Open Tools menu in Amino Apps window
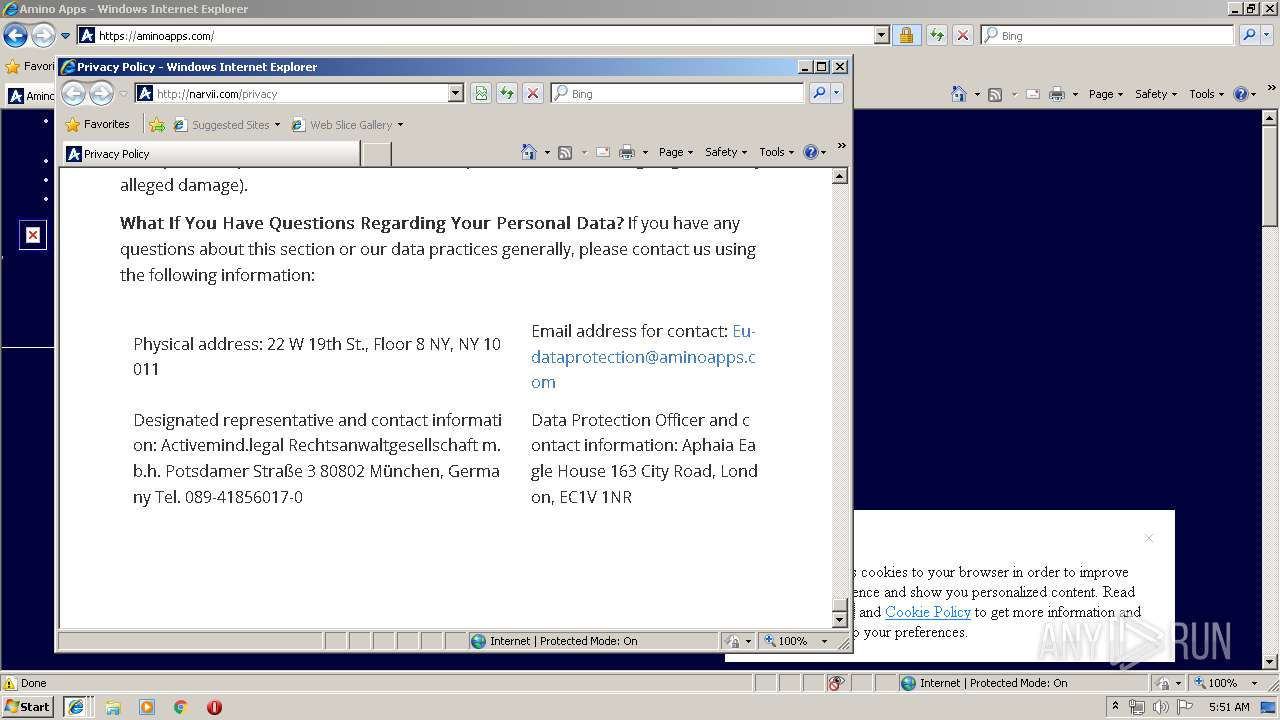 (1207, 94)
